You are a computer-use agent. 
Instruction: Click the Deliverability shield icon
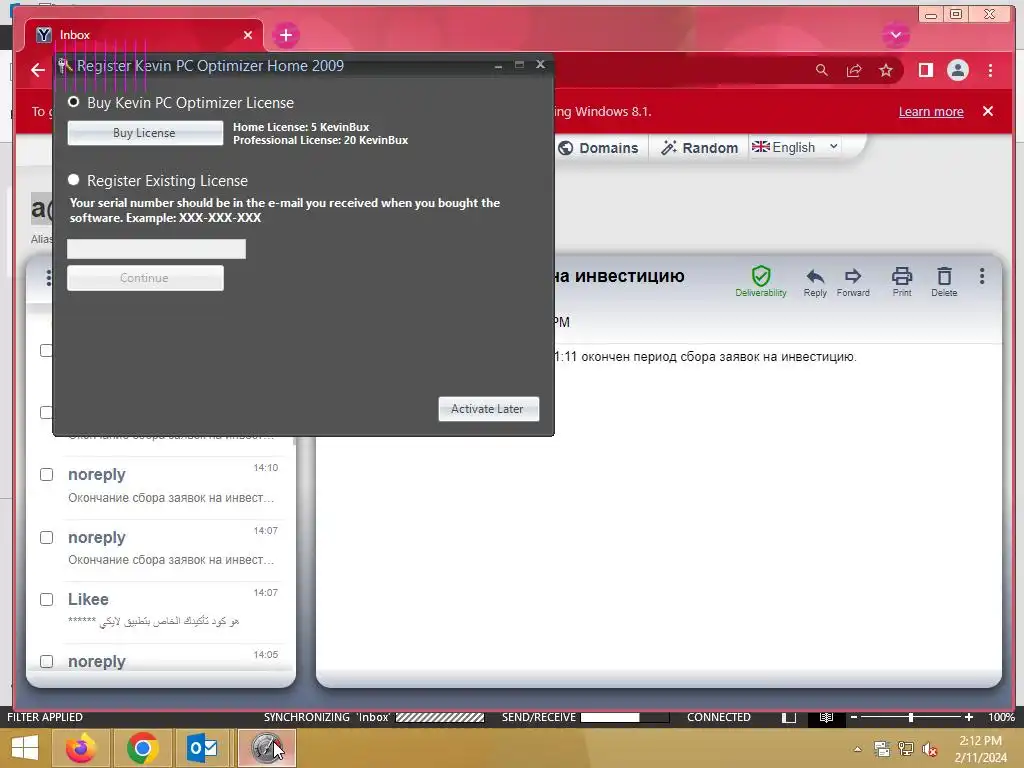[761, 281]
